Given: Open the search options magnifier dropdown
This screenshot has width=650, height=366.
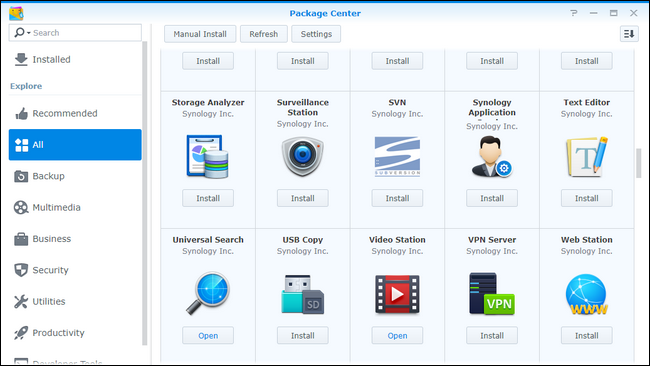Looking at the screenshot, I should (22, 33).
